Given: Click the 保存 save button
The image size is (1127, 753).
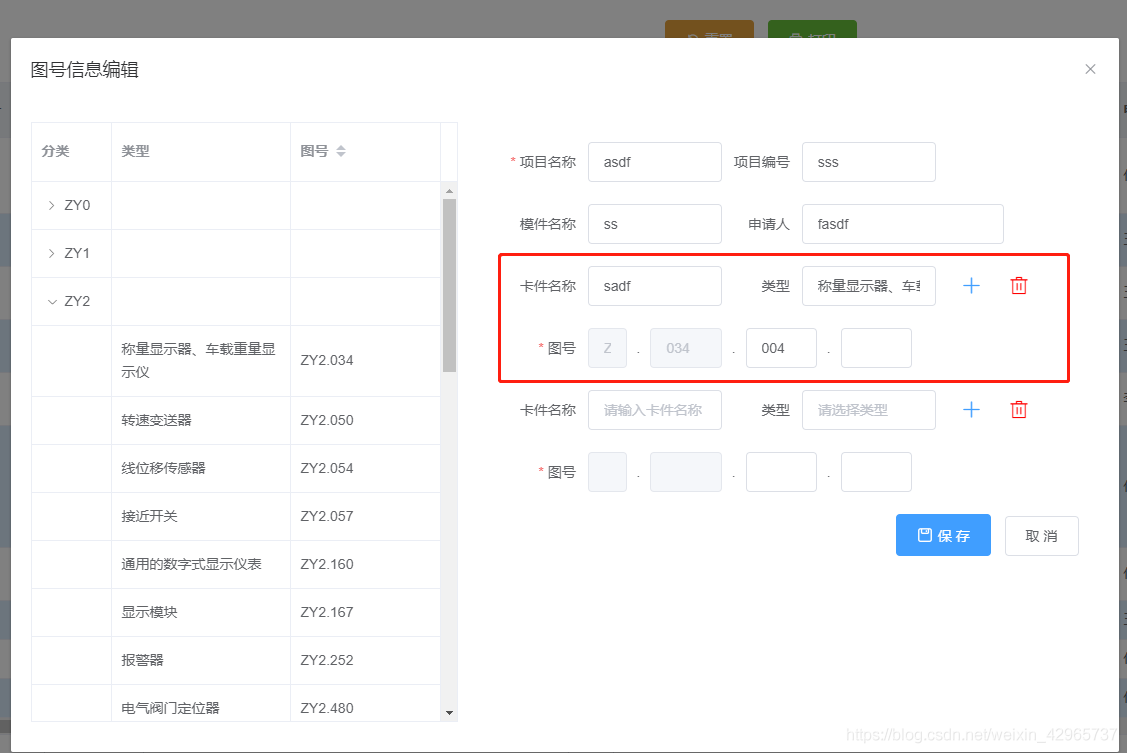Looking at the screenshot, I should [943, 535].
